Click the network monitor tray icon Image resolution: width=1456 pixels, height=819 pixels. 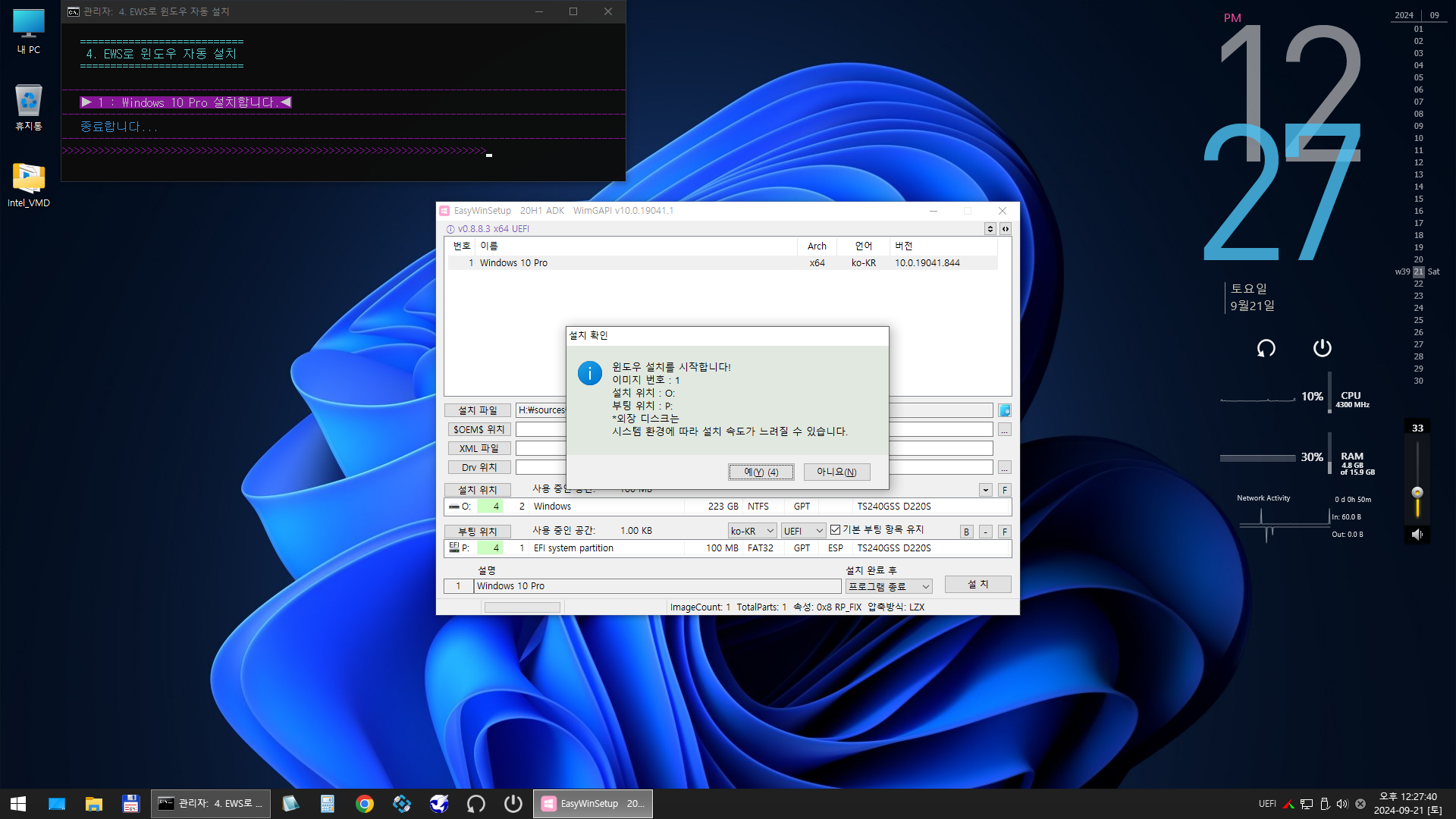[x=1306, y=804]
